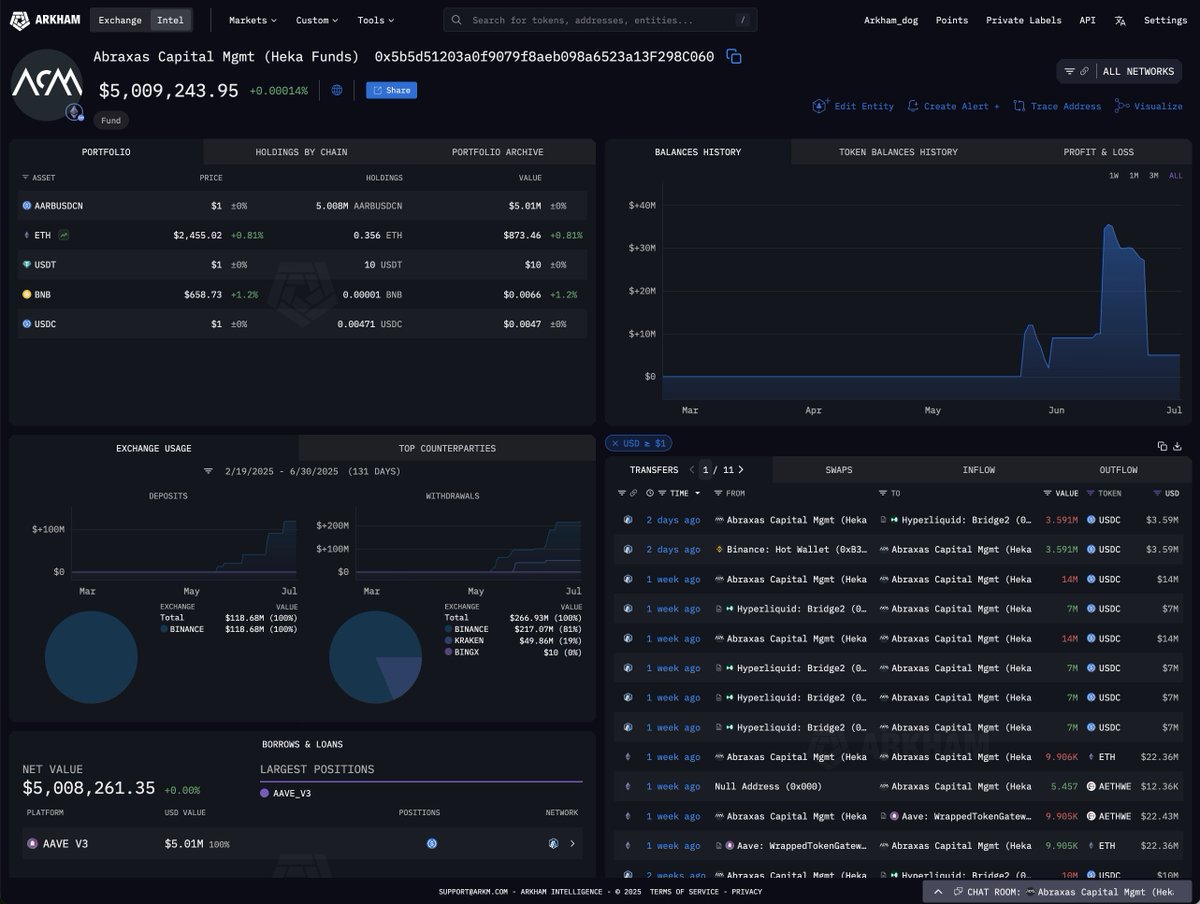Copy the wallet address with the copy icon
The image size is (1200, 904).
pyautogui.click(x=734, y=57)
